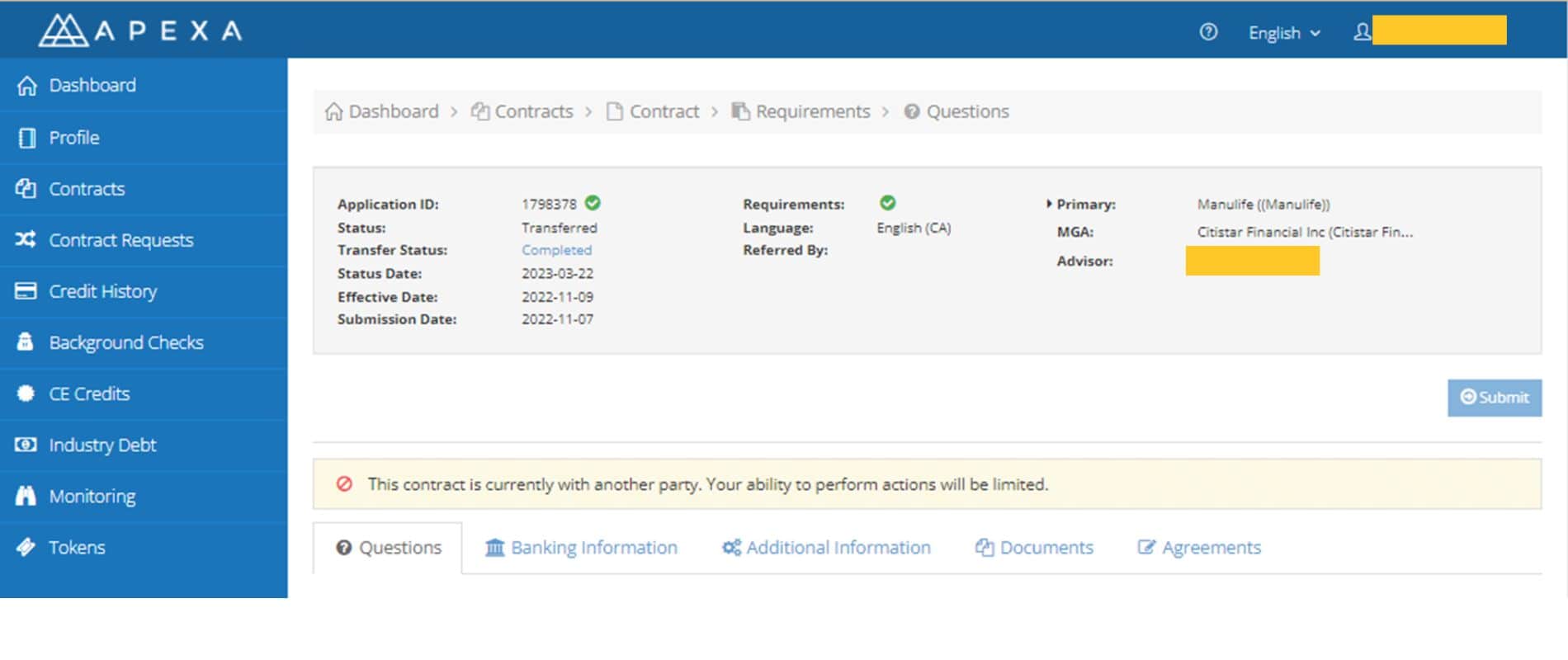Screen dimensions: 1568x660
Task: Click the Documents tab icon
Action: point(985,548)
